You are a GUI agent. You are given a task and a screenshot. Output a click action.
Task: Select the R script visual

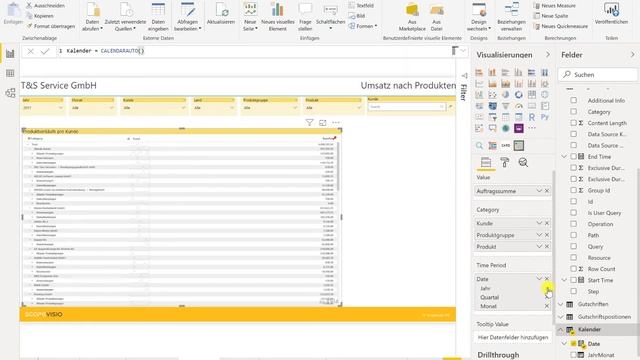tap(531, 117)
